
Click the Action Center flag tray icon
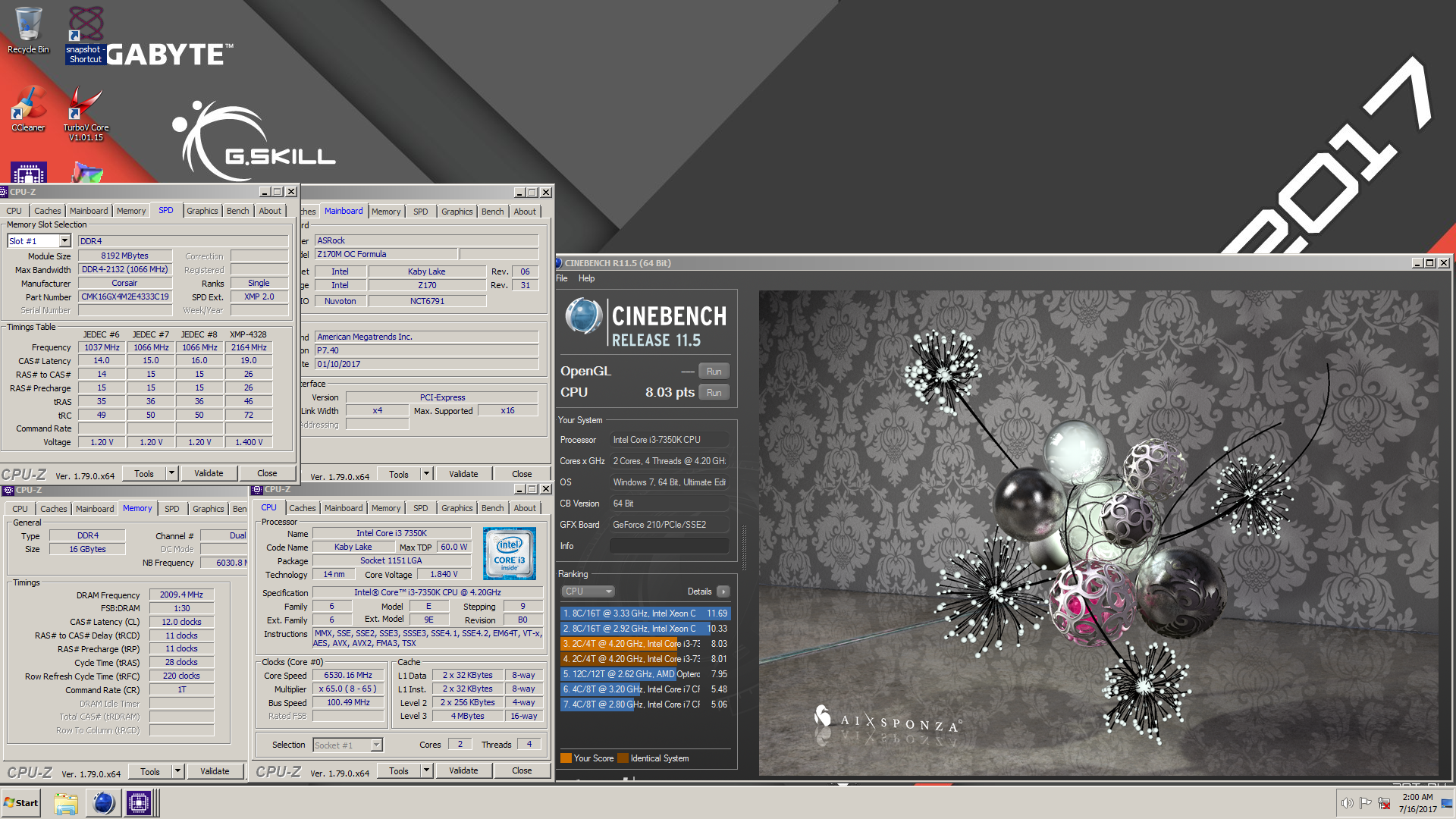[1365, 803]
